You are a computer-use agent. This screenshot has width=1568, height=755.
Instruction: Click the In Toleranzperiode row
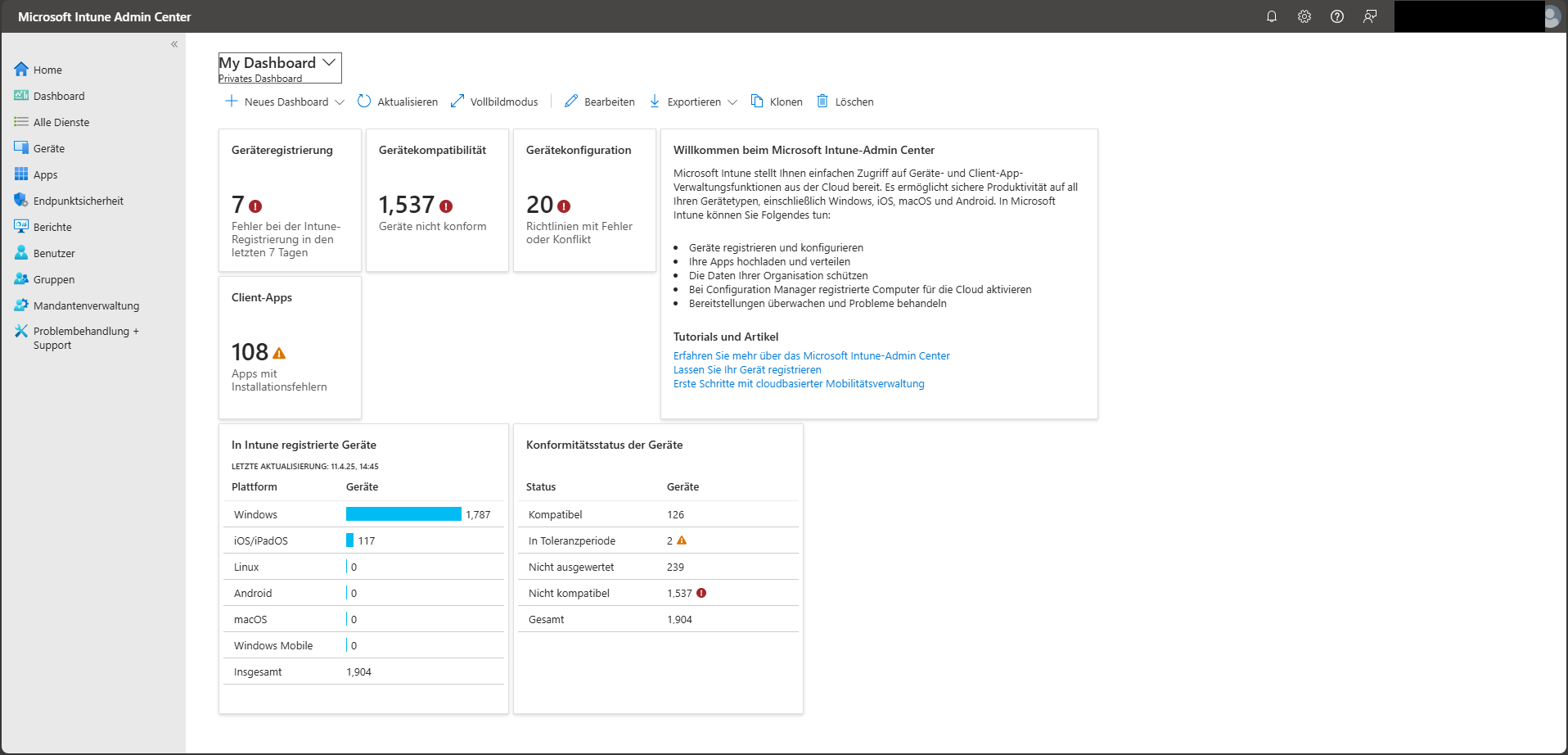(x=658, y=540)
